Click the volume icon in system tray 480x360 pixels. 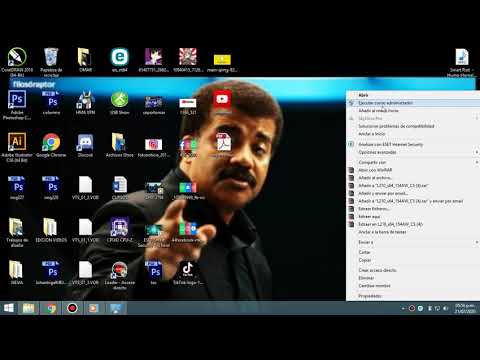446,308
